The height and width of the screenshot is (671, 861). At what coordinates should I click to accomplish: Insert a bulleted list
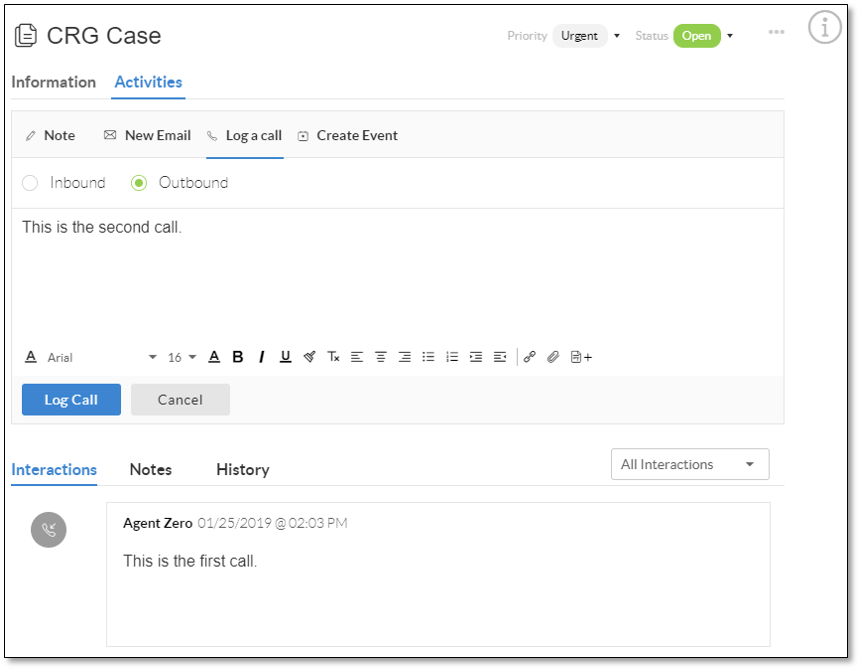pos(428,357)
